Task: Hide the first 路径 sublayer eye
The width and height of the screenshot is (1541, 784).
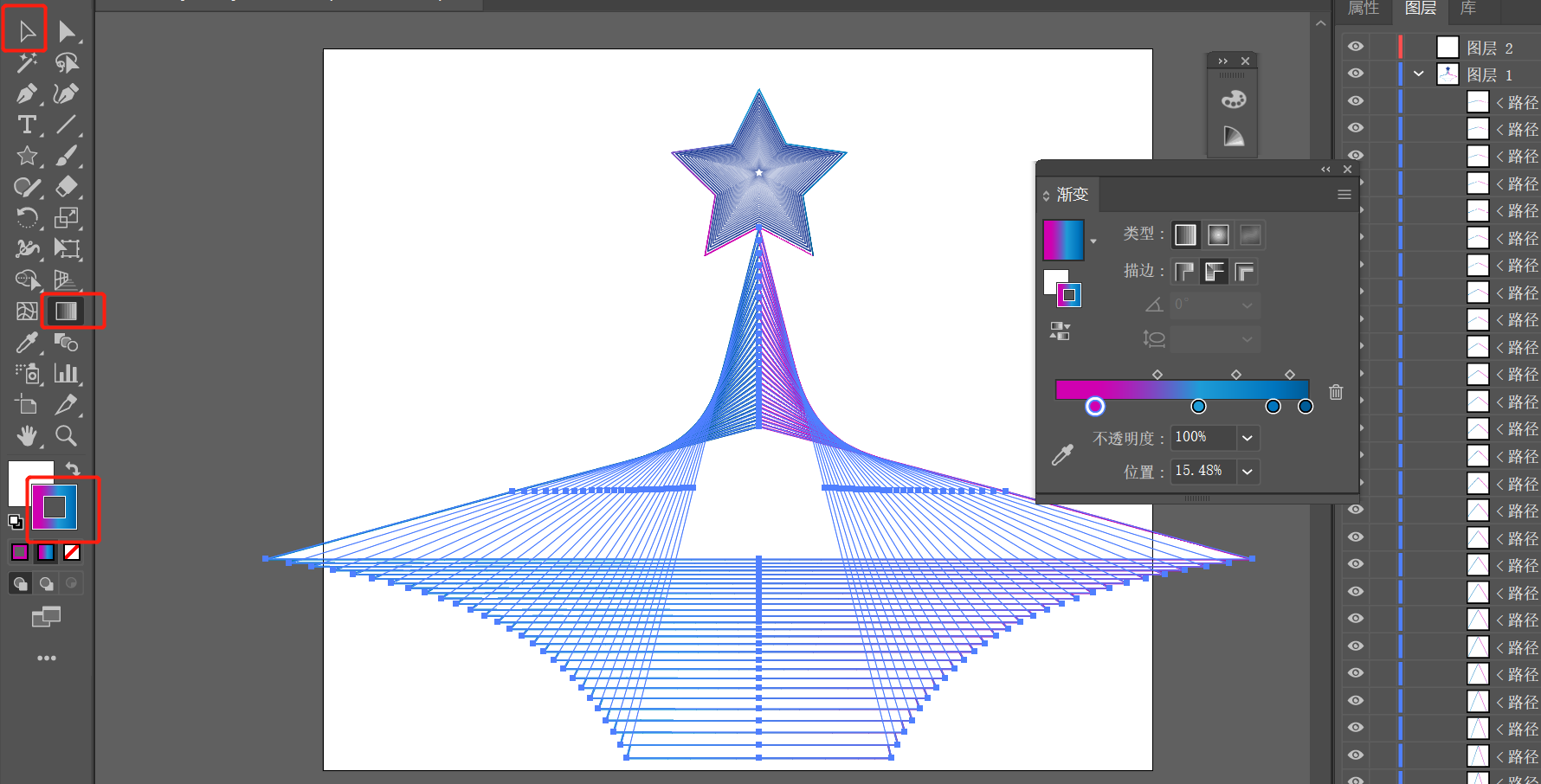Action: pos(1356,101)
